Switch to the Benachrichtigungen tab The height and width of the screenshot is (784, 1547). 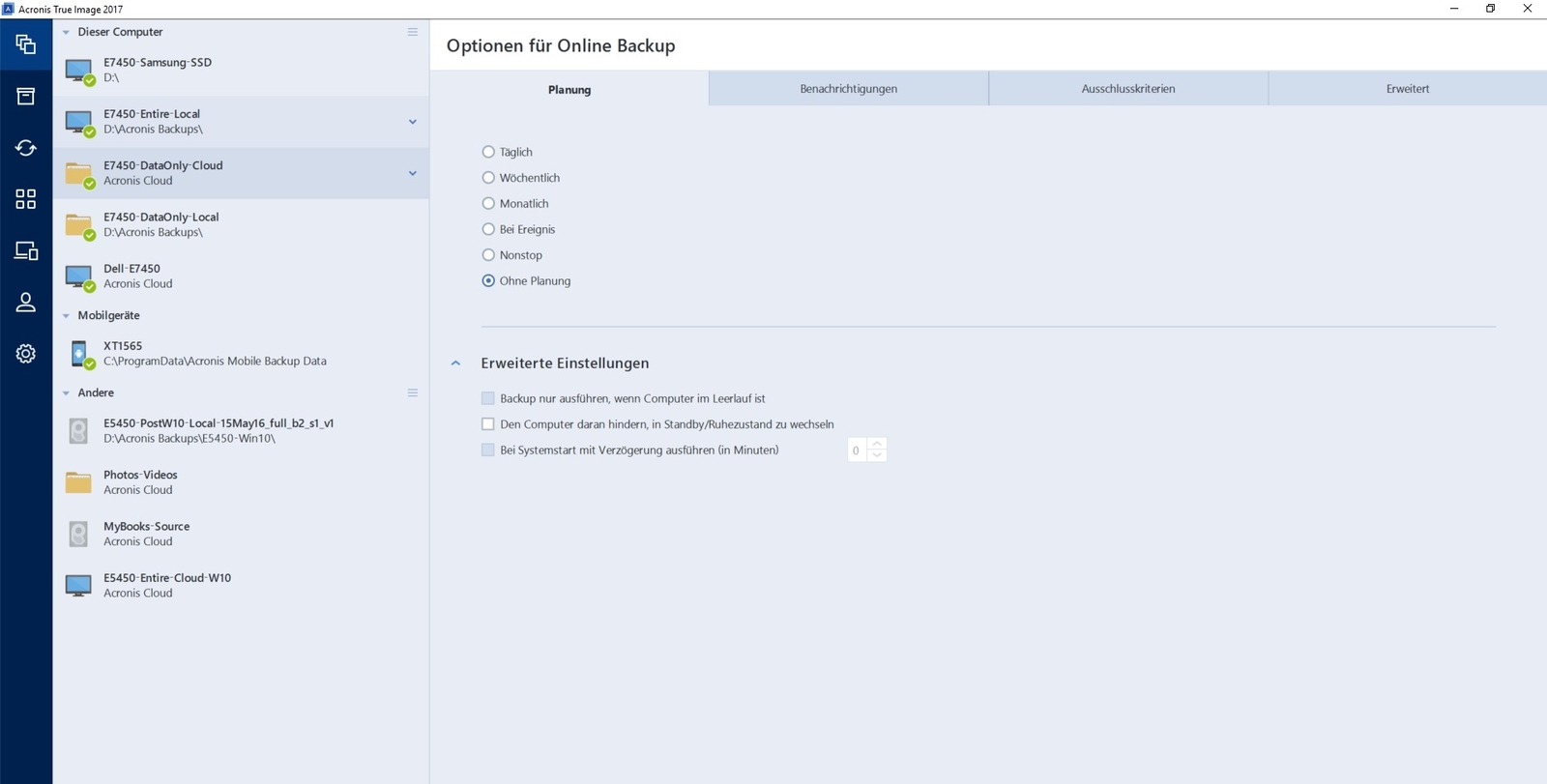pos(849,89)
